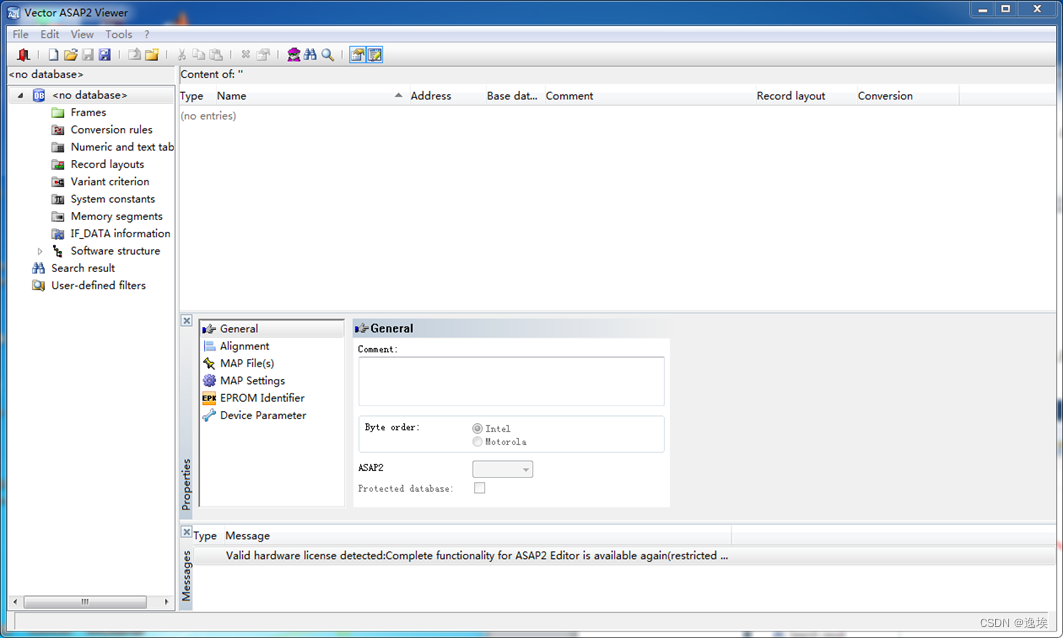Viewport: 1063px width, 638px height.
Task: Click the Delete X toolbar icon
Action: (245, 55)
